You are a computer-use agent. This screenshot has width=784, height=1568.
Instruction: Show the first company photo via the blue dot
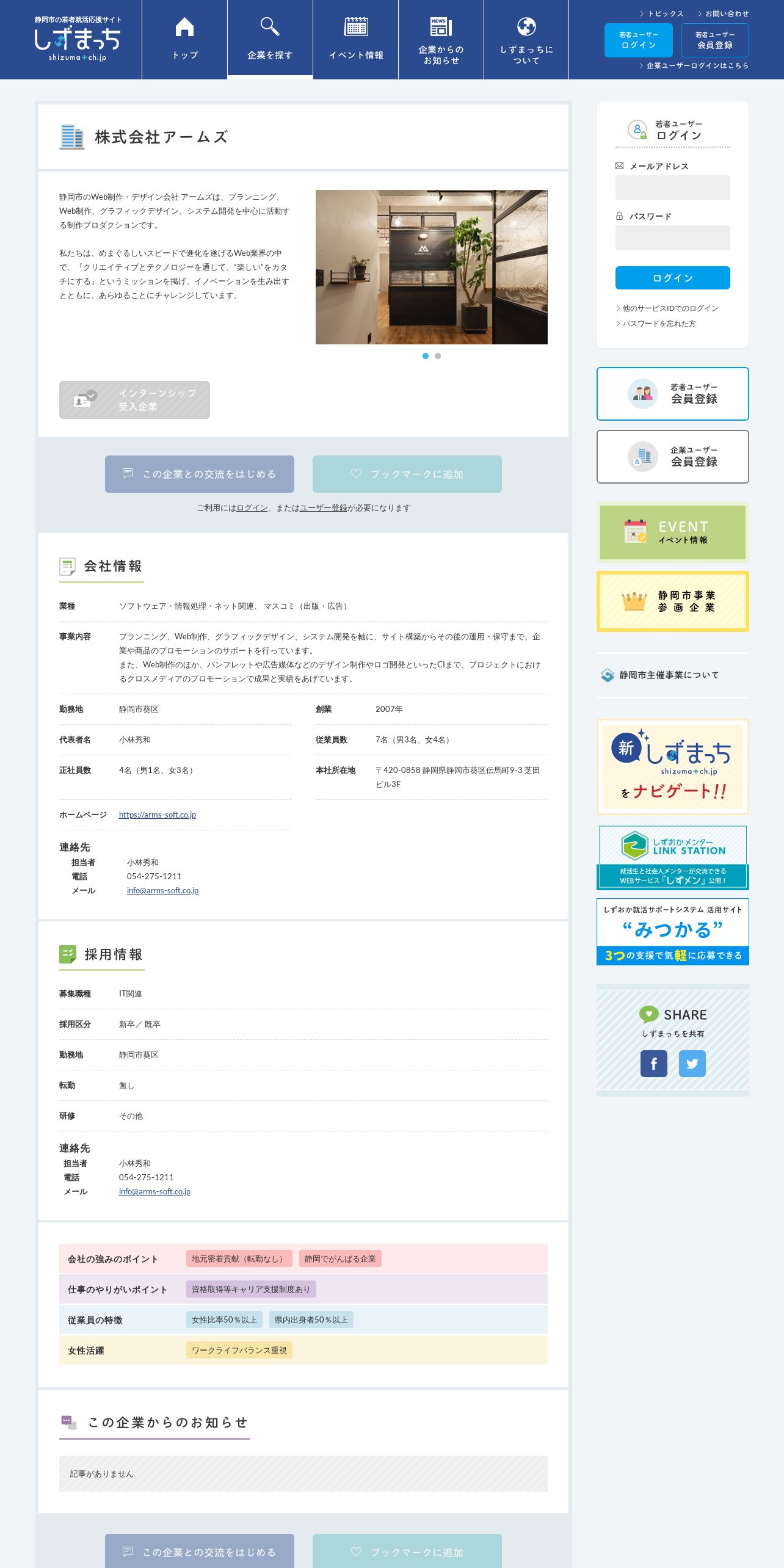[x=426, y=356]
